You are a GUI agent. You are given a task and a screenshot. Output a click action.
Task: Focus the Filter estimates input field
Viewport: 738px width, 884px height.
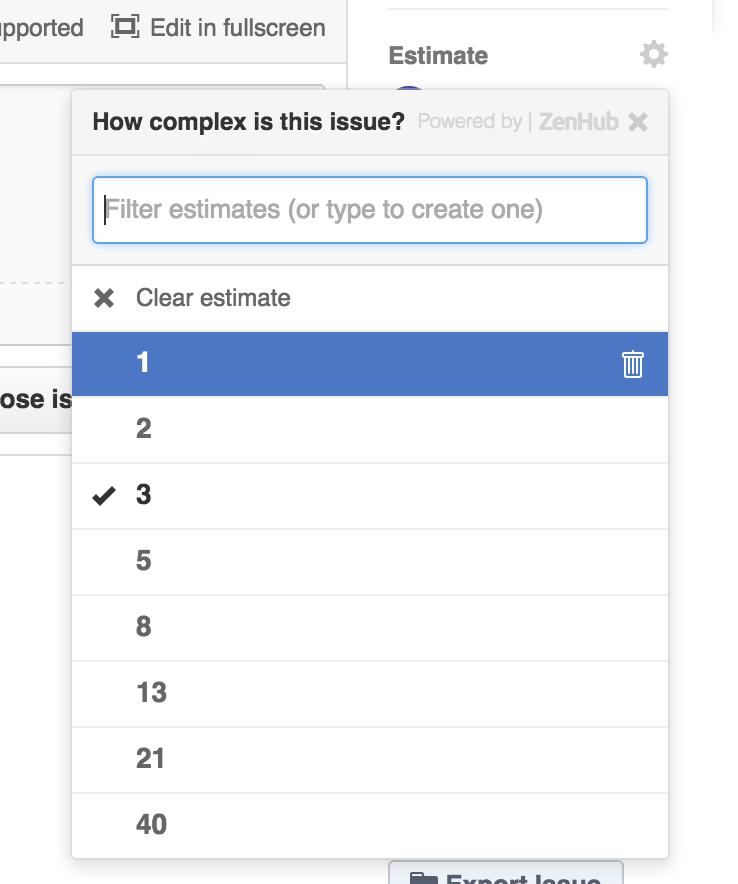tap(370, 210)
